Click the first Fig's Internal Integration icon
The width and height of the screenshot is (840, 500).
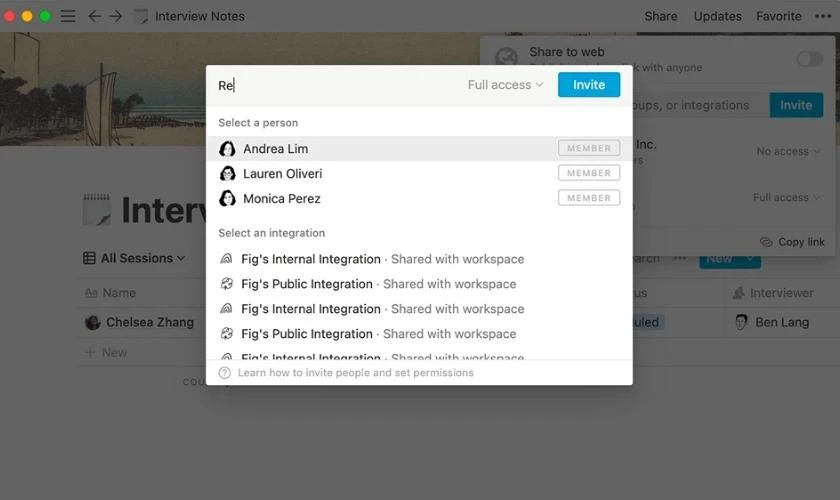coord(227,259)
